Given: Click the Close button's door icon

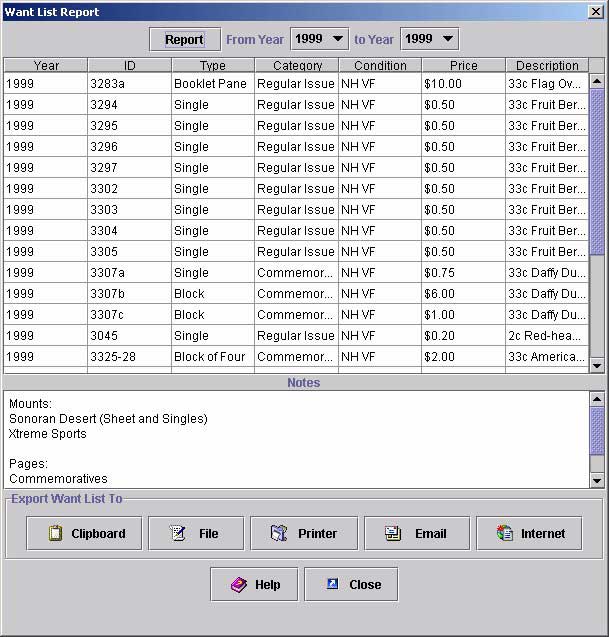Looking at the screenshot, I should click(332, 585).
